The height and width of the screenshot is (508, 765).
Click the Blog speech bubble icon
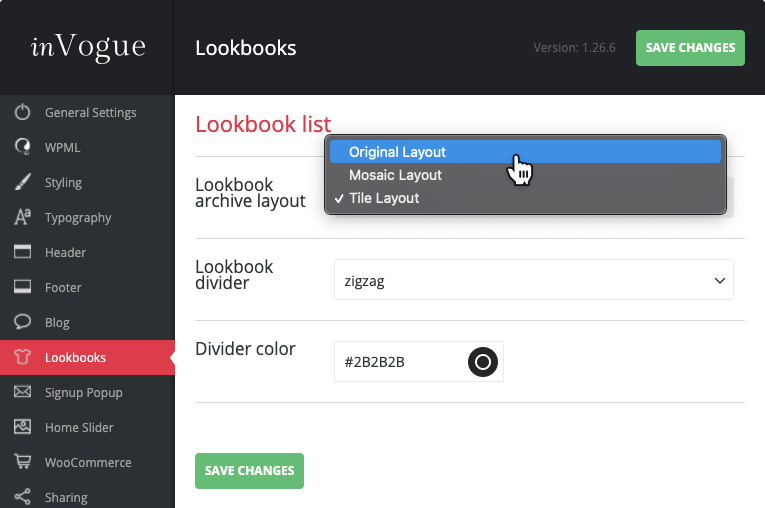[22, 323]
